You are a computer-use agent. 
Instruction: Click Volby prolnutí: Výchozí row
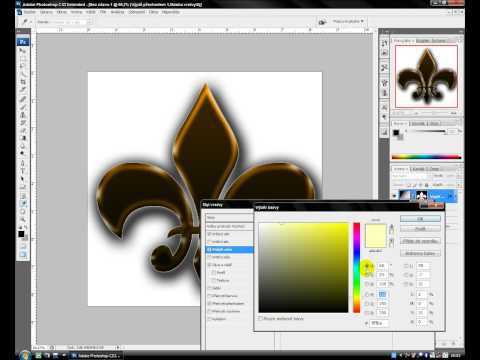[x=230, y=226]
